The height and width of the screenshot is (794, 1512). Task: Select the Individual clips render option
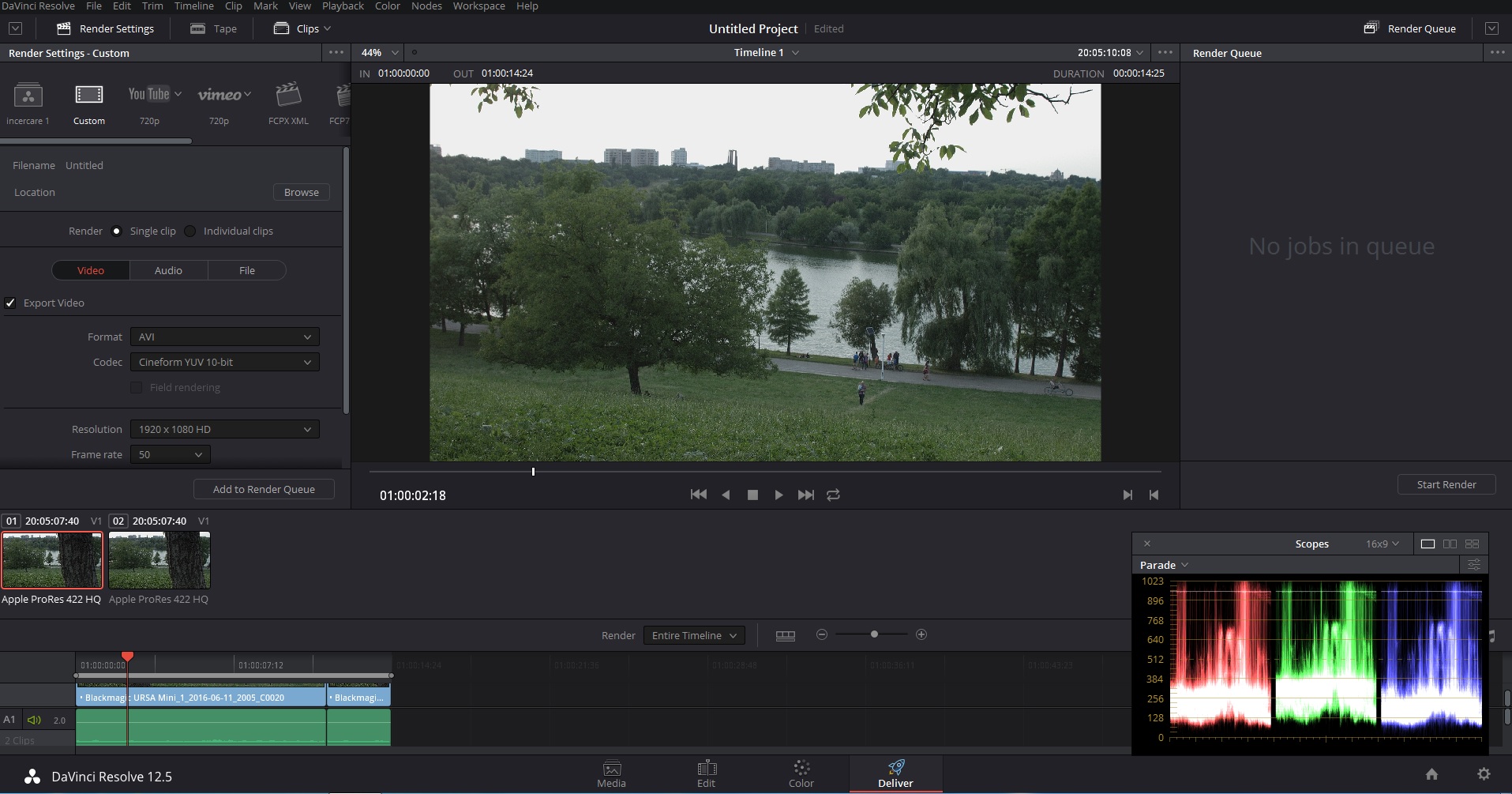tap(189, 231)
